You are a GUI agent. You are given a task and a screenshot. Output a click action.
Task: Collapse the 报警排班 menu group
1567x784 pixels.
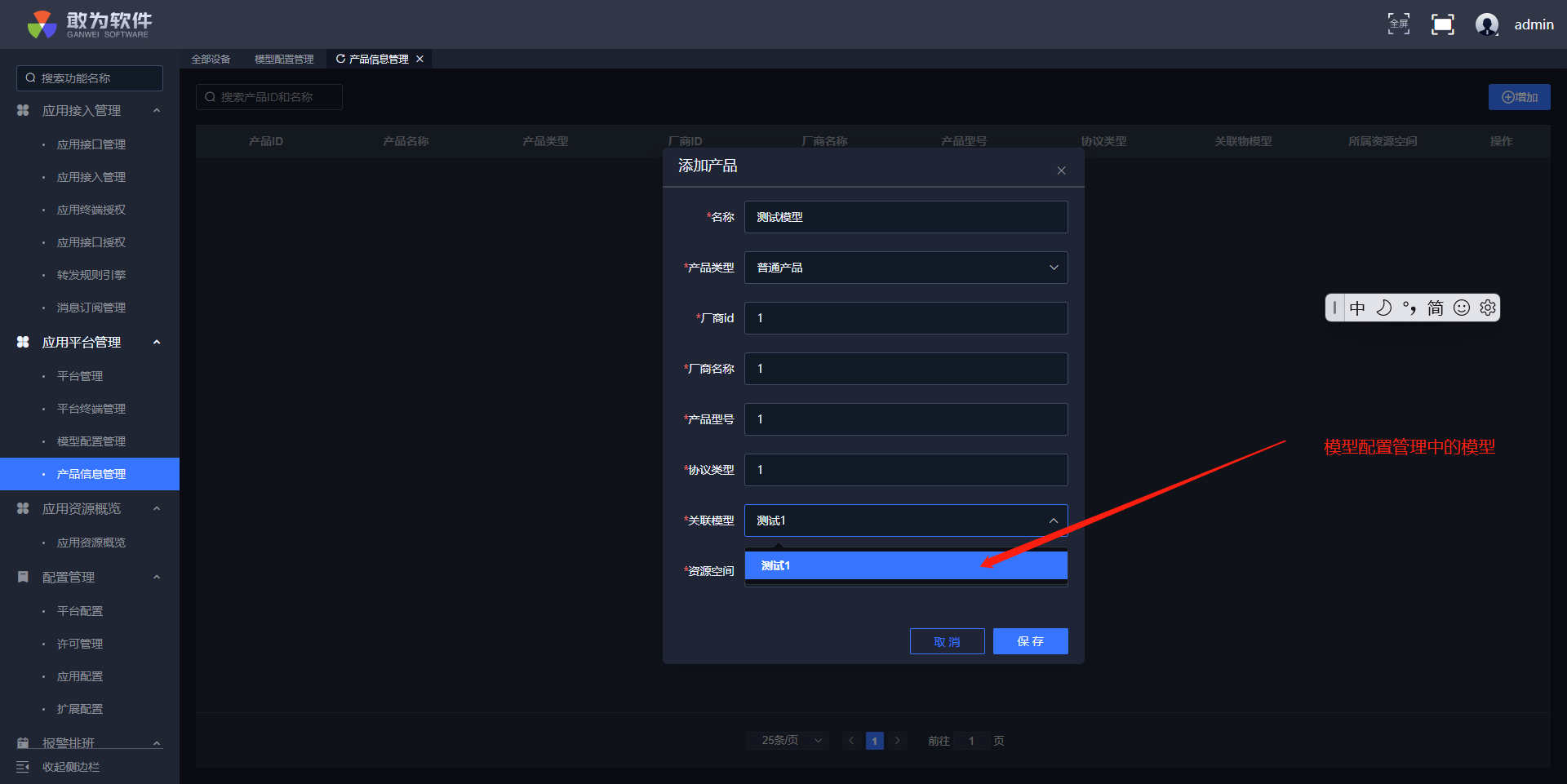coord(157,743)
